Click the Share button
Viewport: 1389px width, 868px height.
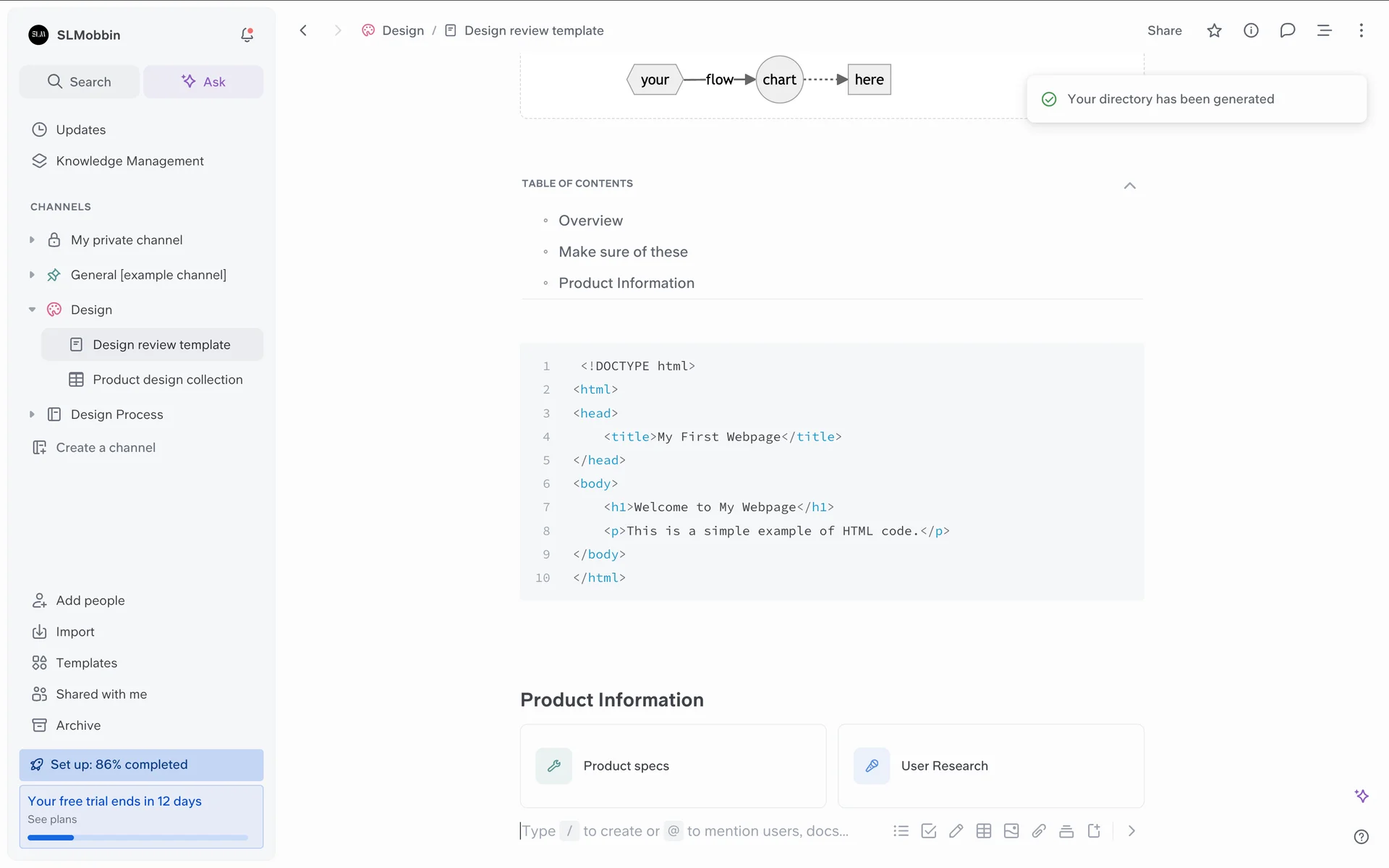coord(1164,30)
